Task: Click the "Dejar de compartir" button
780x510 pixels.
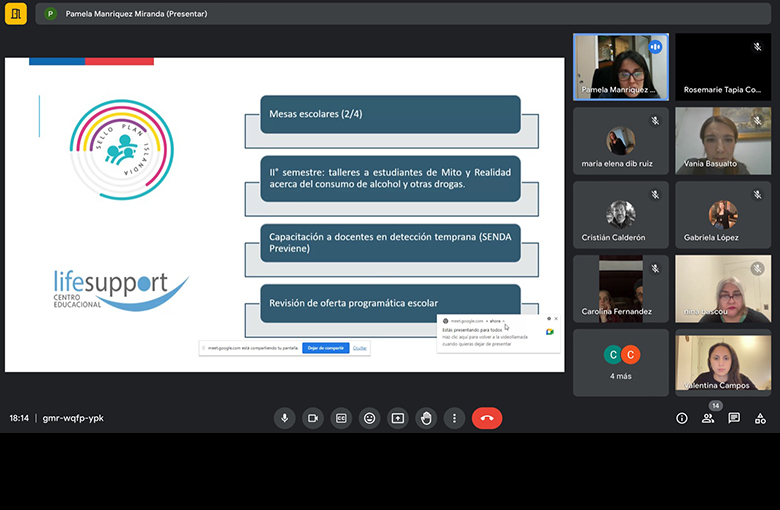Action: [325, 348]
